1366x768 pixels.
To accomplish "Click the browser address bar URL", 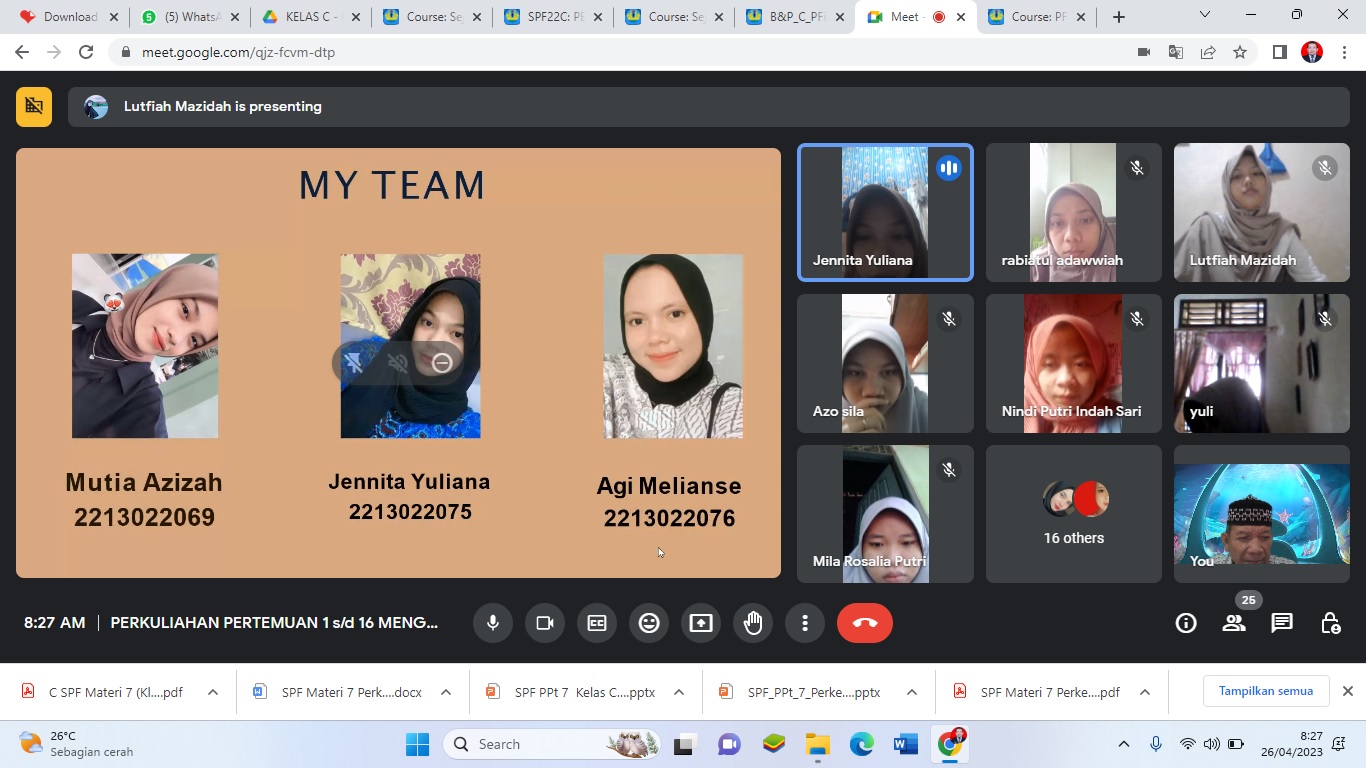I will pos(238,52).
